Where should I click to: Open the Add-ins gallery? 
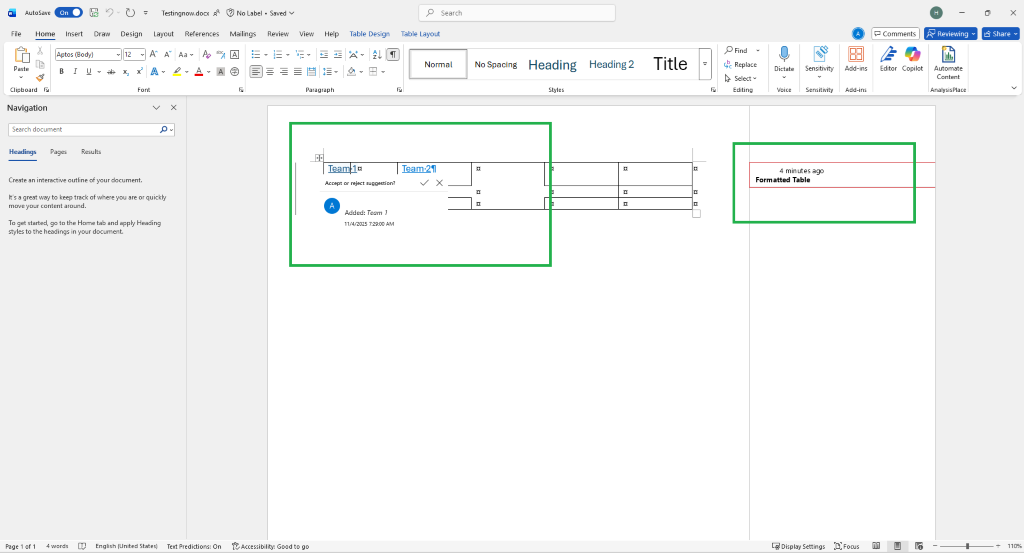(856, 59)
